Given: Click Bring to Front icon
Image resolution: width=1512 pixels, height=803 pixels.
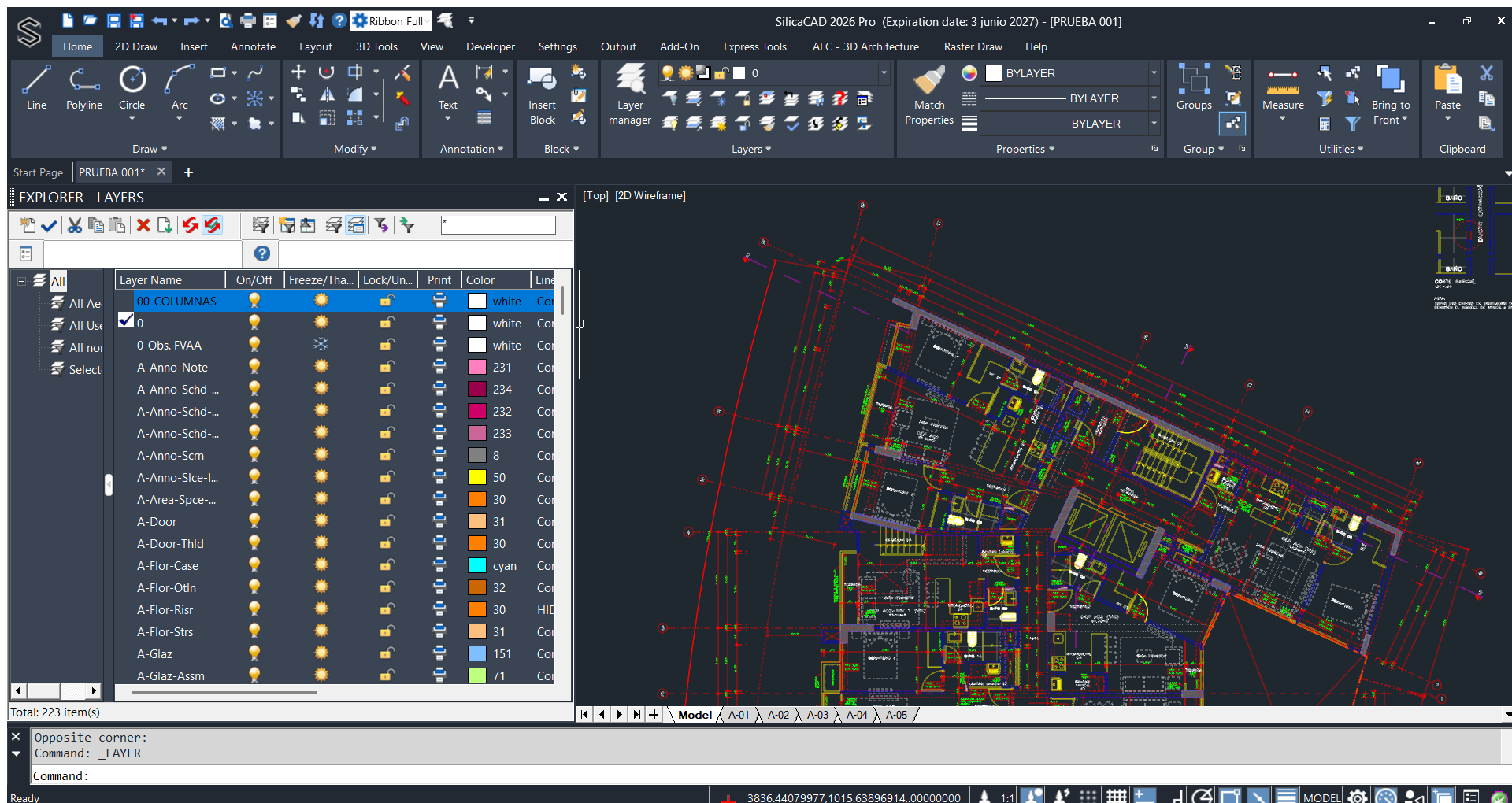Looking at the screenshot, I should pyautogui.click(x=1390, y=80).
